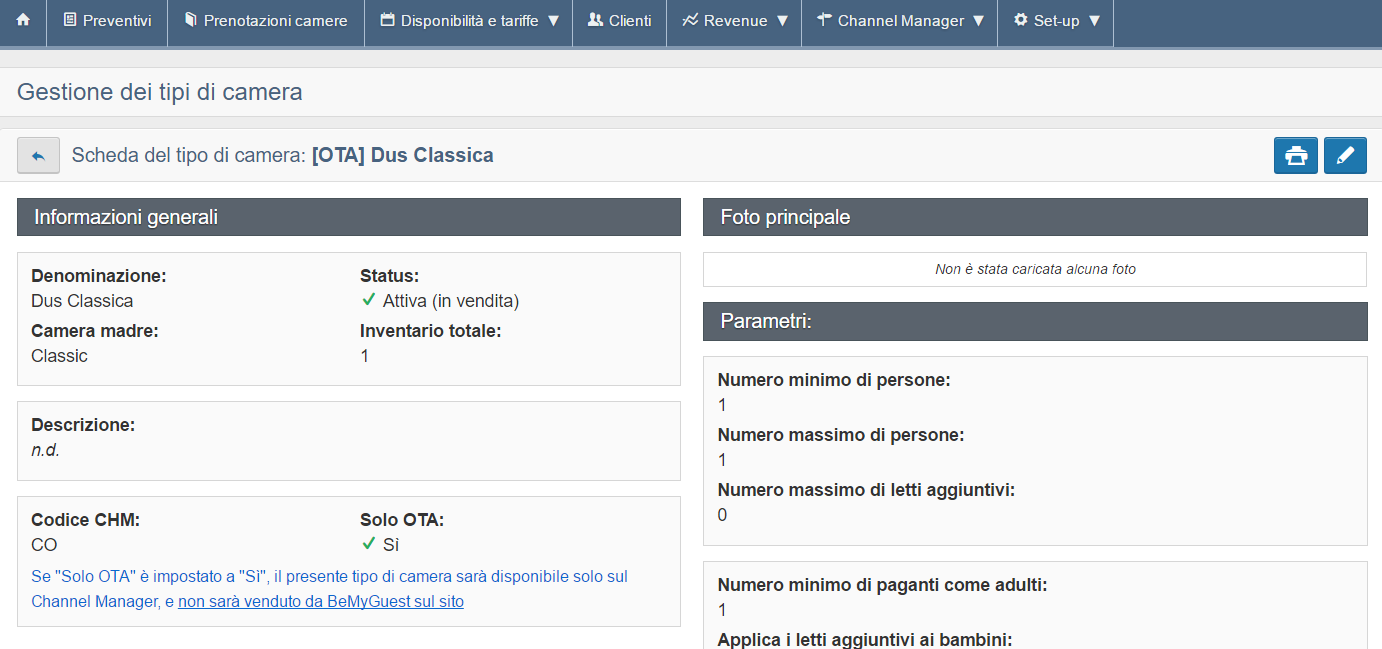Open the Revenue dropdown menu
This screenshot has height=649, width=1382.
[782, 21]
